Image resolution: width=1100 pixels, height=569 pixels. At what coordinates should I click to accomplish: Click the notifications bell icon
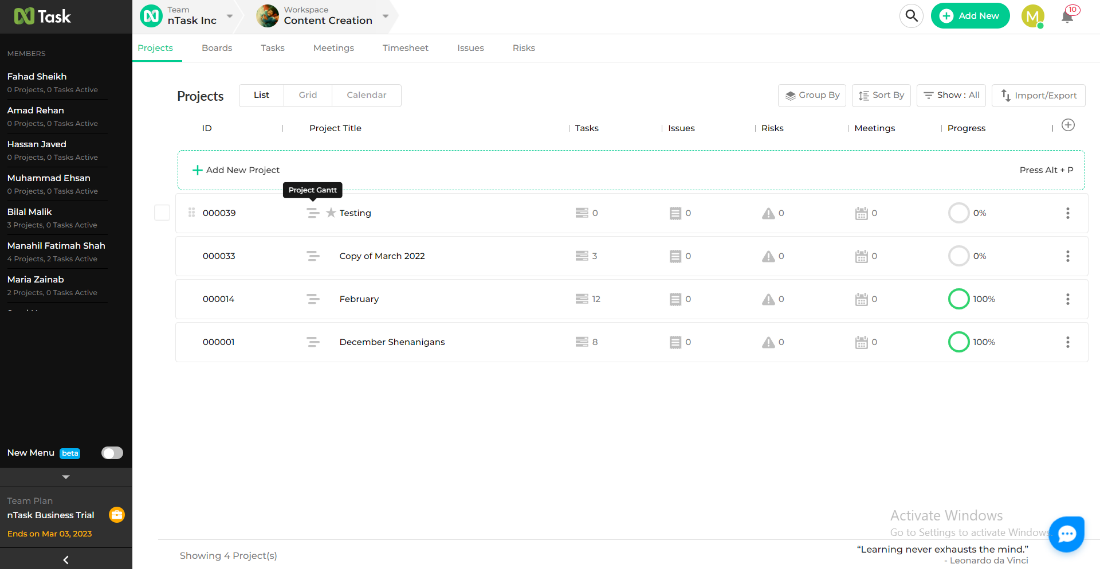1067,16
